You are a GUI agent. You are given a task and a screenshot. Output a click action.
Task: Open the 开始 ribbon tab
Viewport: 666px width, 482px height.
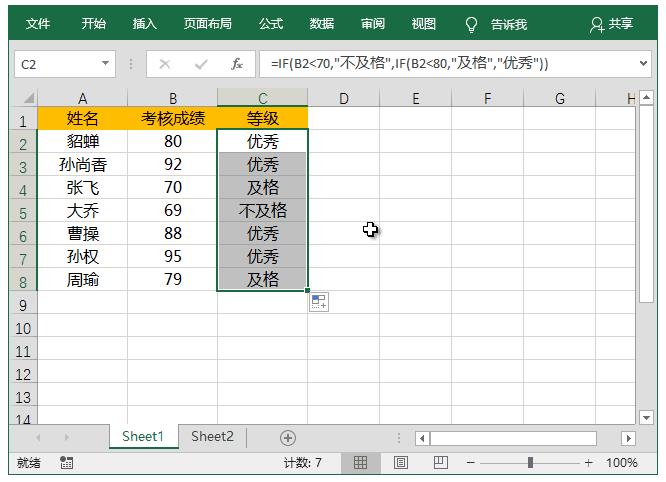tap(93, 24)
